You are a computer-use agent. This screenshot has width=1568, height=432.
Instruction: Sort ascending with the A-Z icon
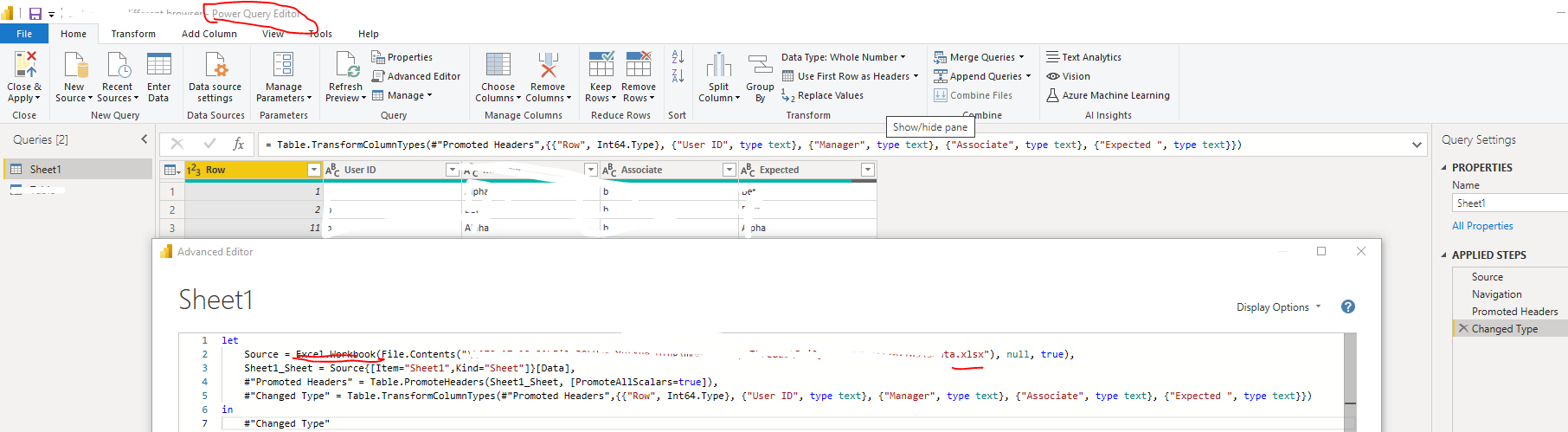[x=678, y=56]
